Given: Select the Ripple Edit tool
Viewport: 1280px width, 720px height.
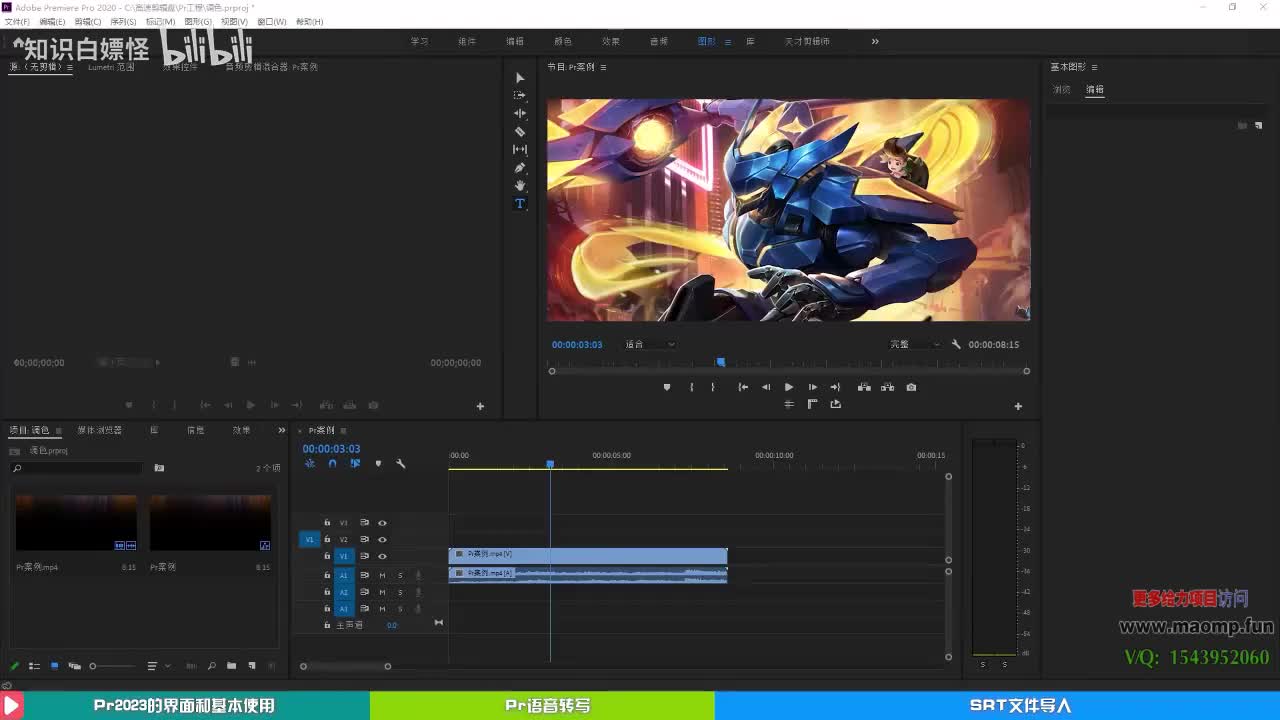Looking at the screenshot, I should click(519, 113).
